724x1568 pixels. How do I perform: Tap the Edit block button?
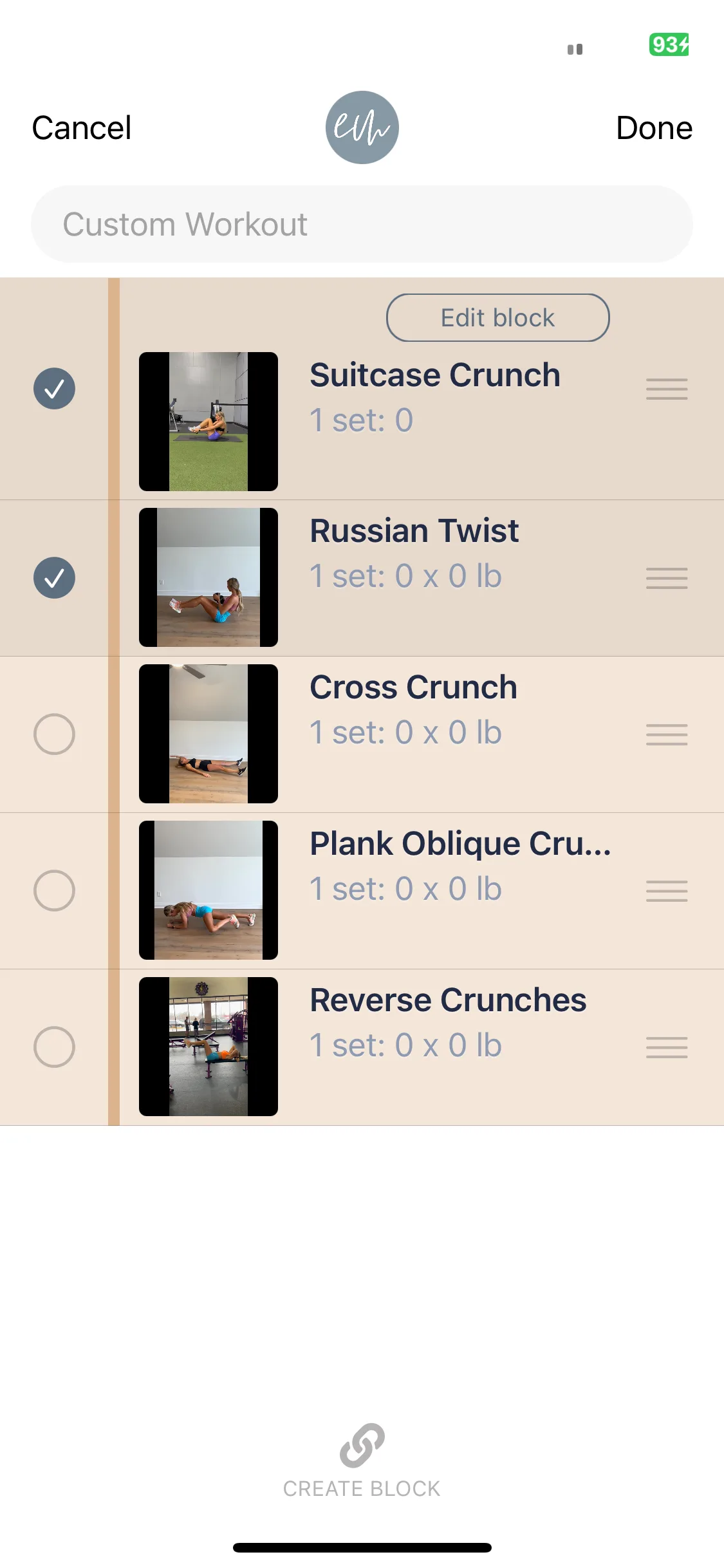[497, 317]
